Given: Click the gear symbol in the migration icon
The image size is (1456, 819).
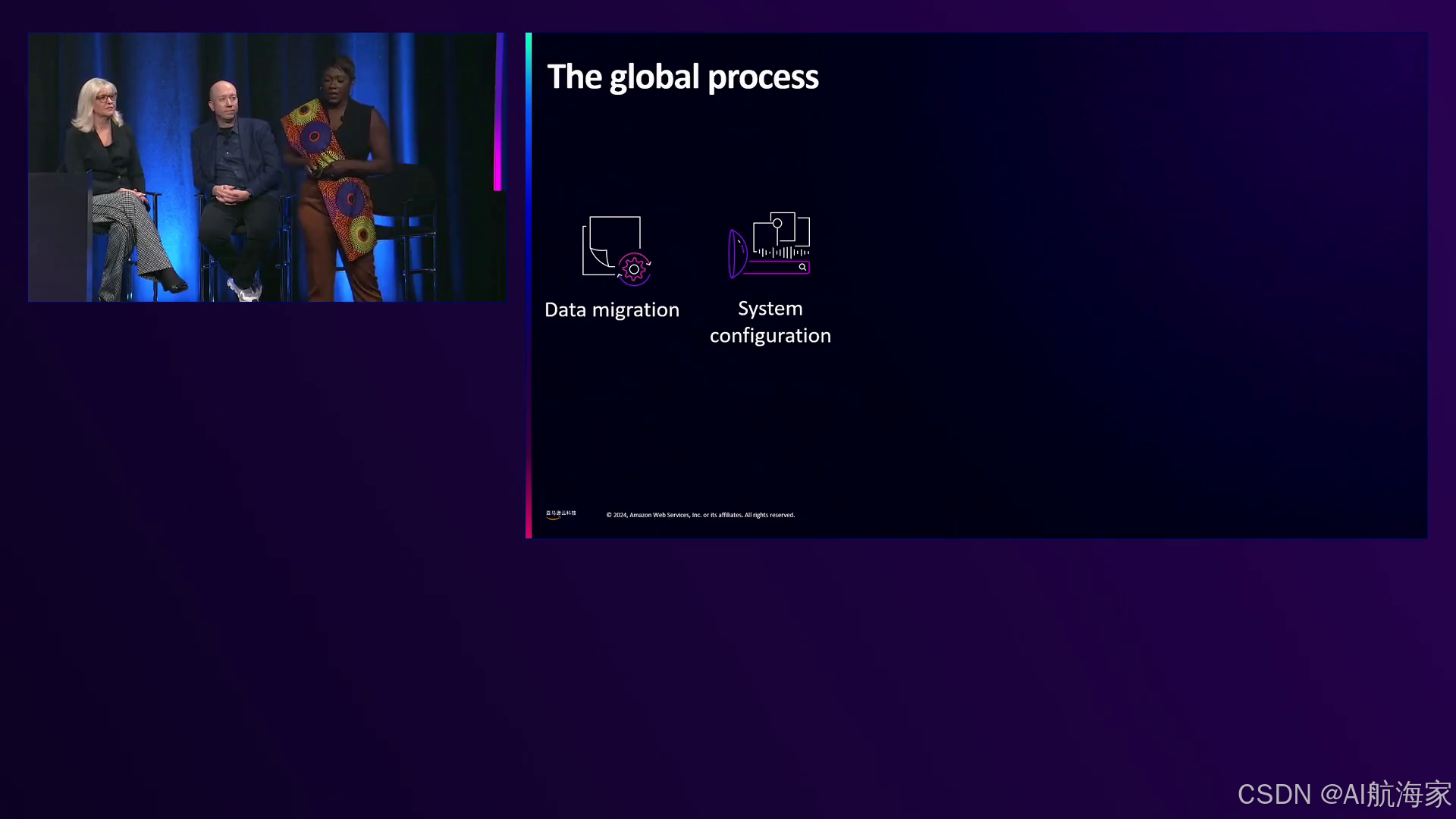Looking at the screenshot, I should 634,269.
